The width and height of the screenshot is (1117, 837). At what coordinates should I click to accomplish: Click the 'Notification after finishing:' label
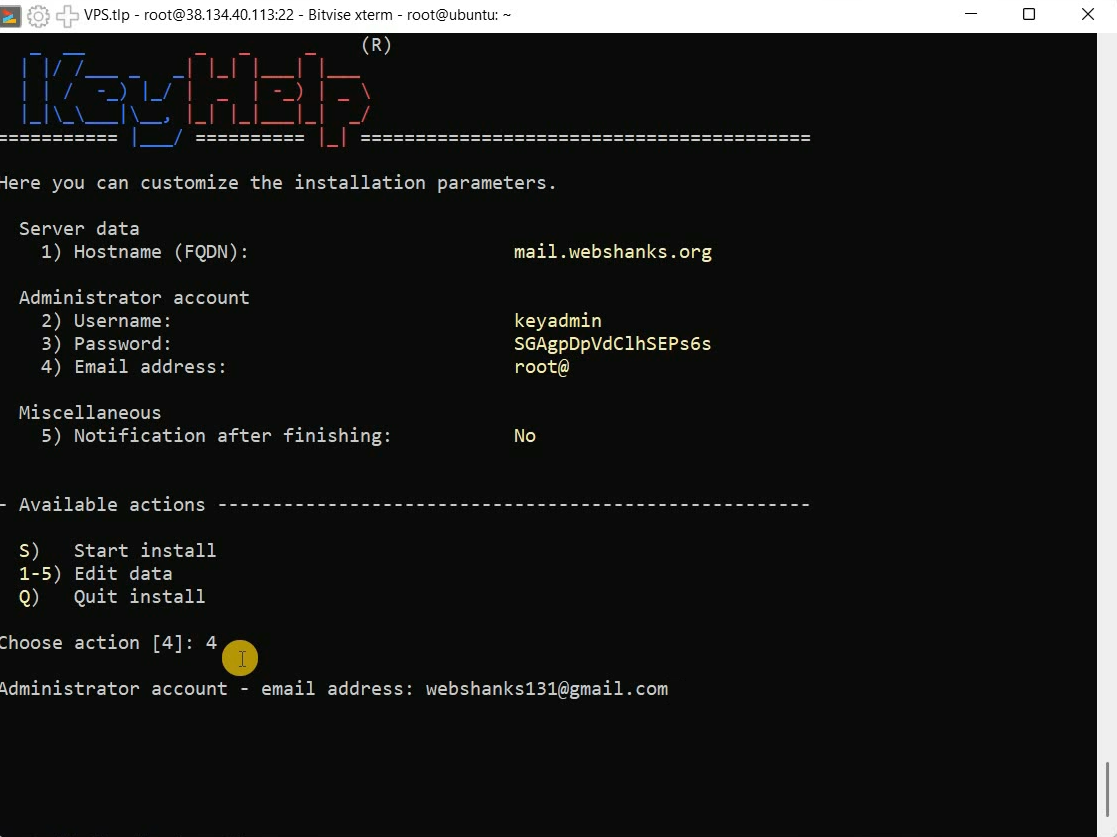click(x=233, y=436)
